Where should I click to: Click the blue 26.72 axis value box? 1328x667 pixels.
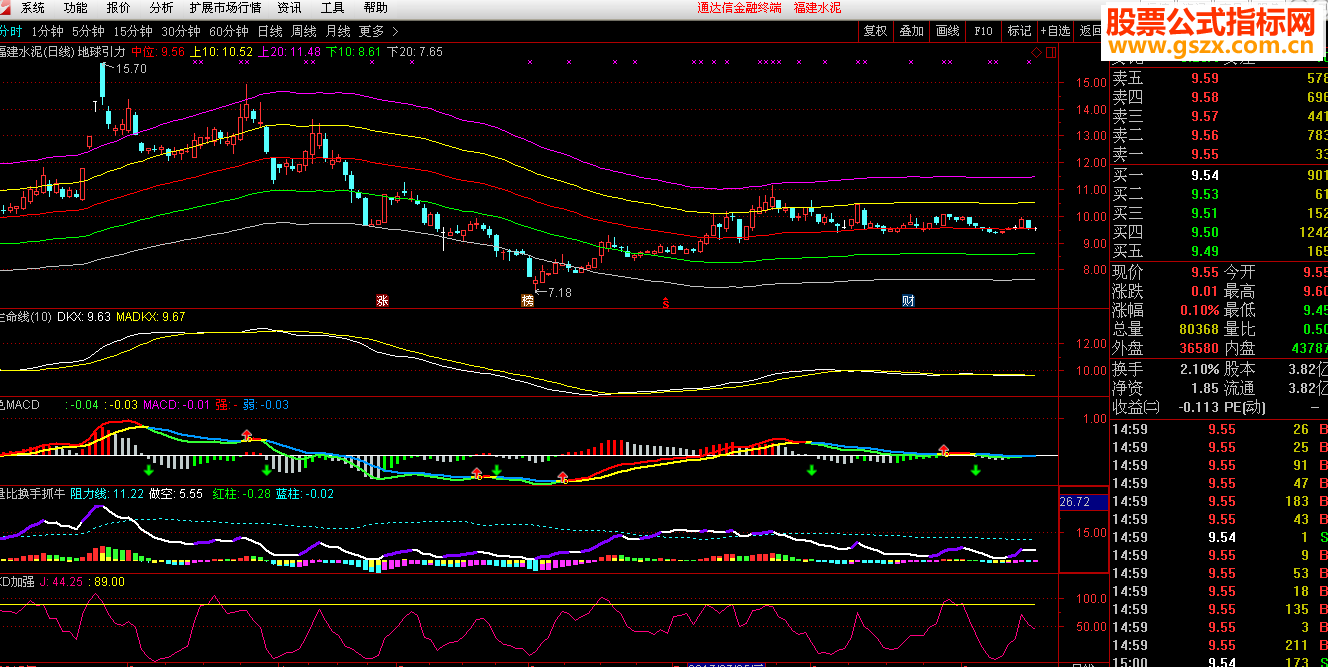[1082, 501]
